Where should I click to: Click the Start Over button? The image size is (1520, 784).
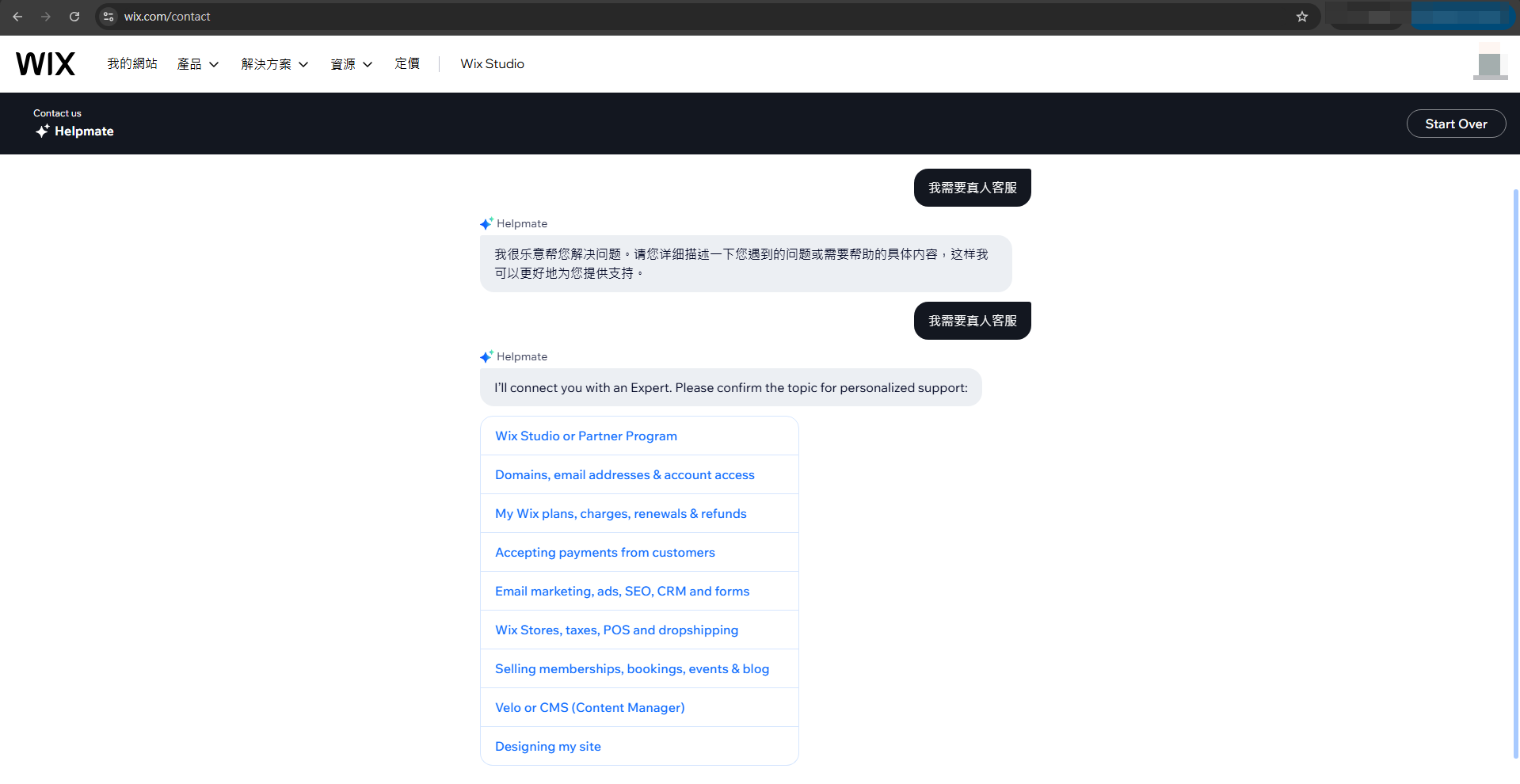pos(1456,124)
